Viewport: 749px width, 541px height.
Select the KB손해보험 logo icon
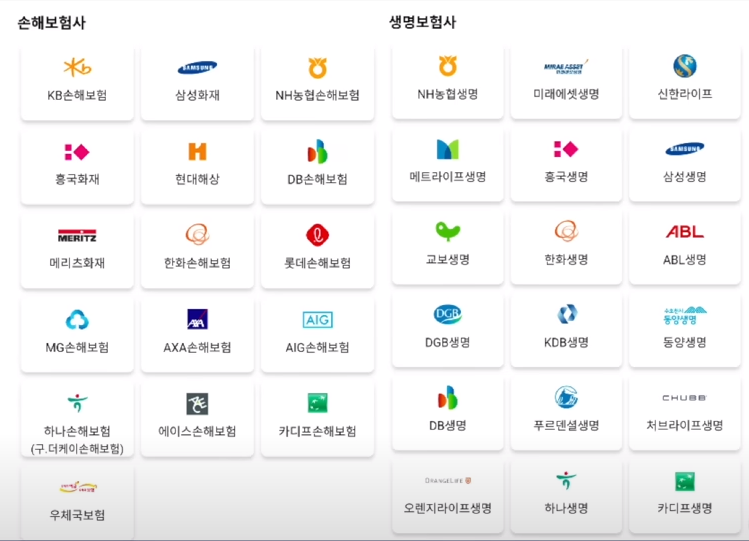click(x=77, y=67)
